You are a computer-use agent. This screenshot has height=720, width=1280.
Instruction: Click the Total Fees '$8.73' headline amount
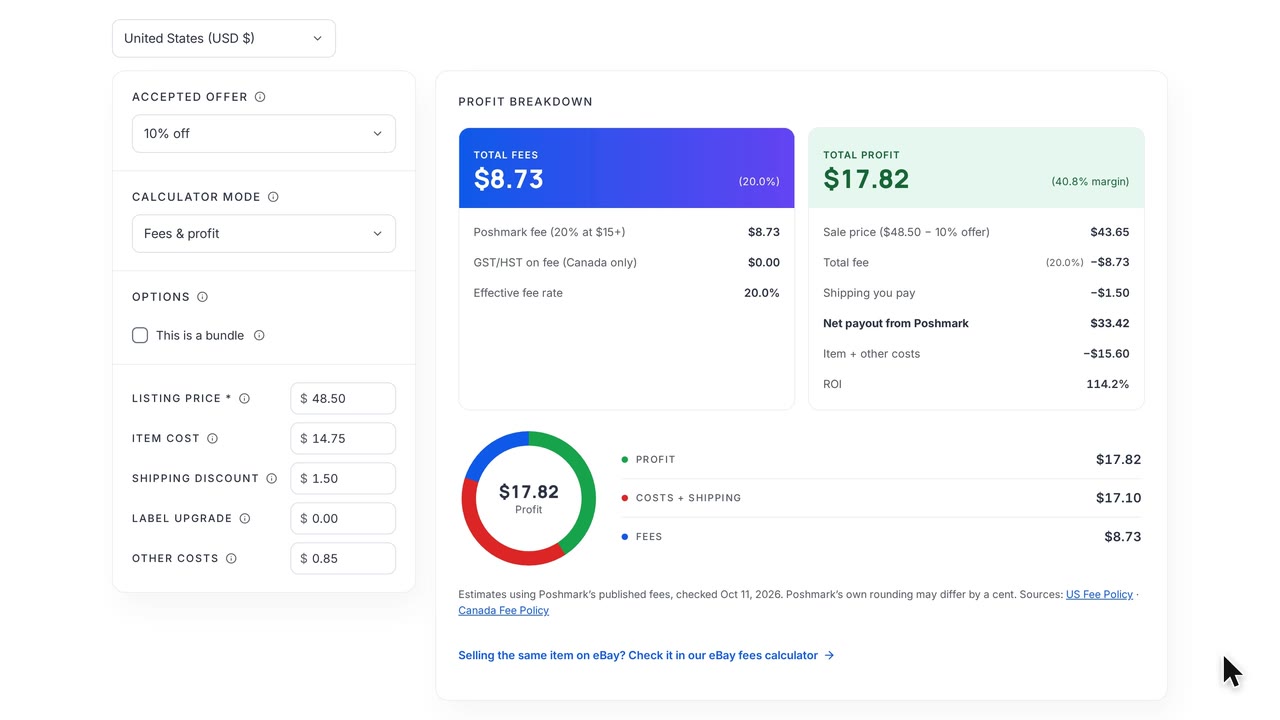pyautogui.click(x=509, y=179)
